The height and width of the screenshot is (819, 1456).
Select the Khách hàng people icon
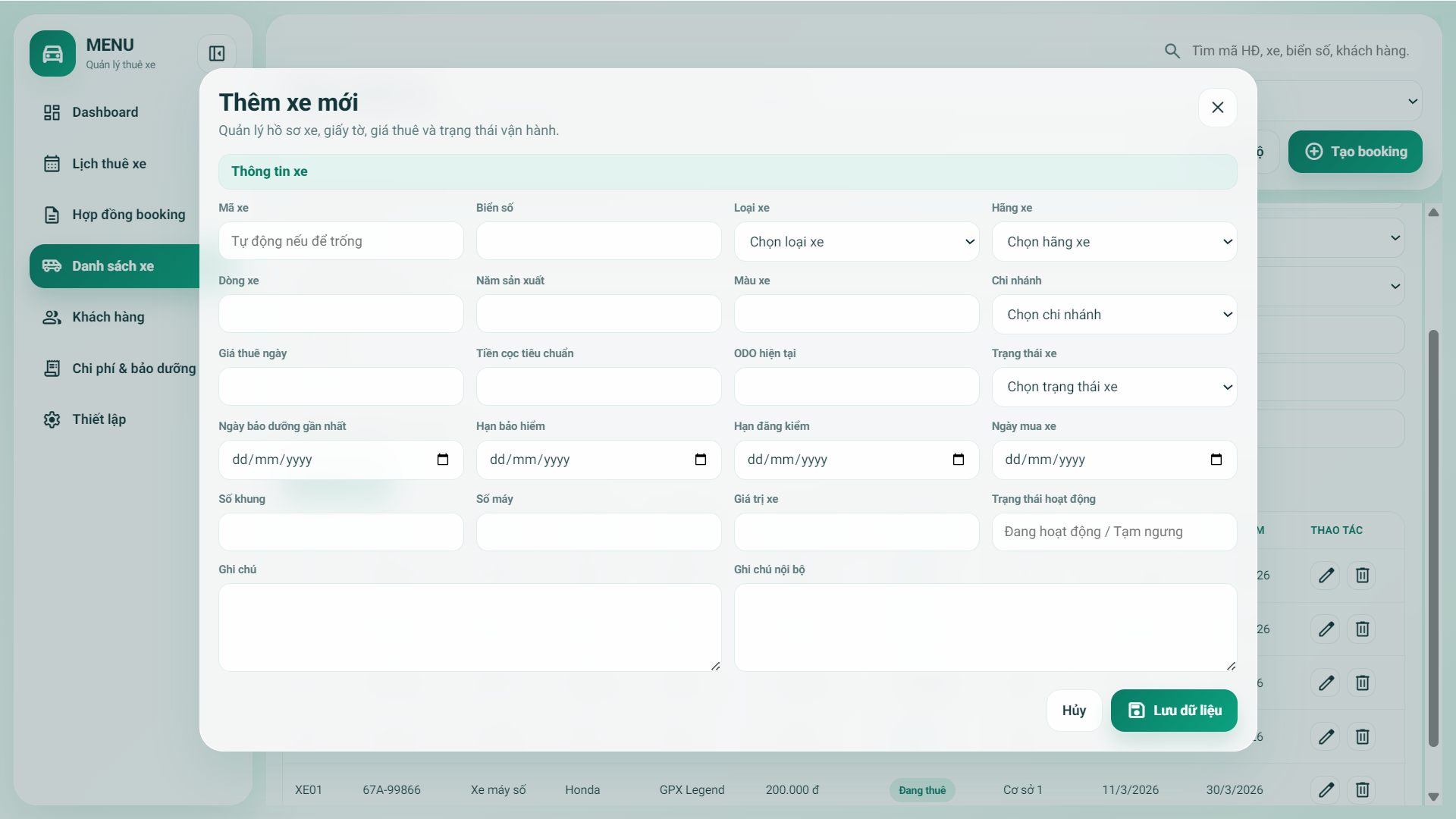pyautogui.click(x=52, y=317)
